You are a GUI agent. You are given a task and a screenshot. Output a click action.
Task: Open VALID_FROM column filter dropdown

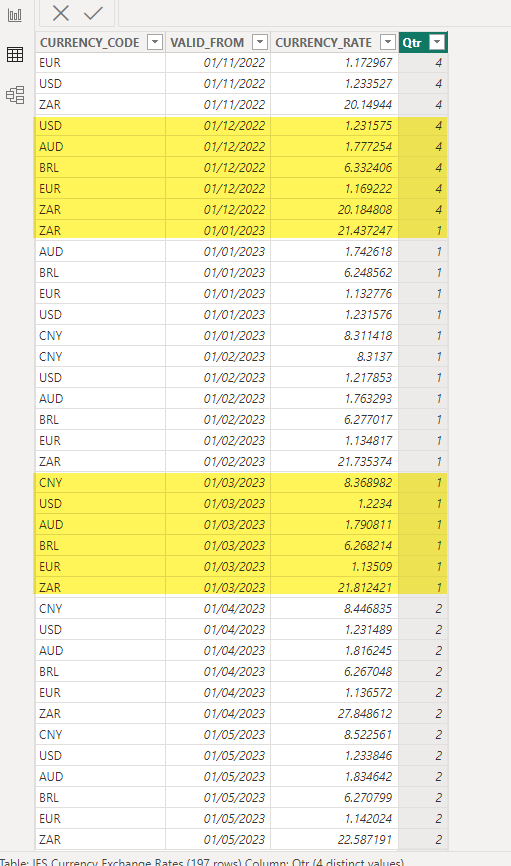coord(260,42)
